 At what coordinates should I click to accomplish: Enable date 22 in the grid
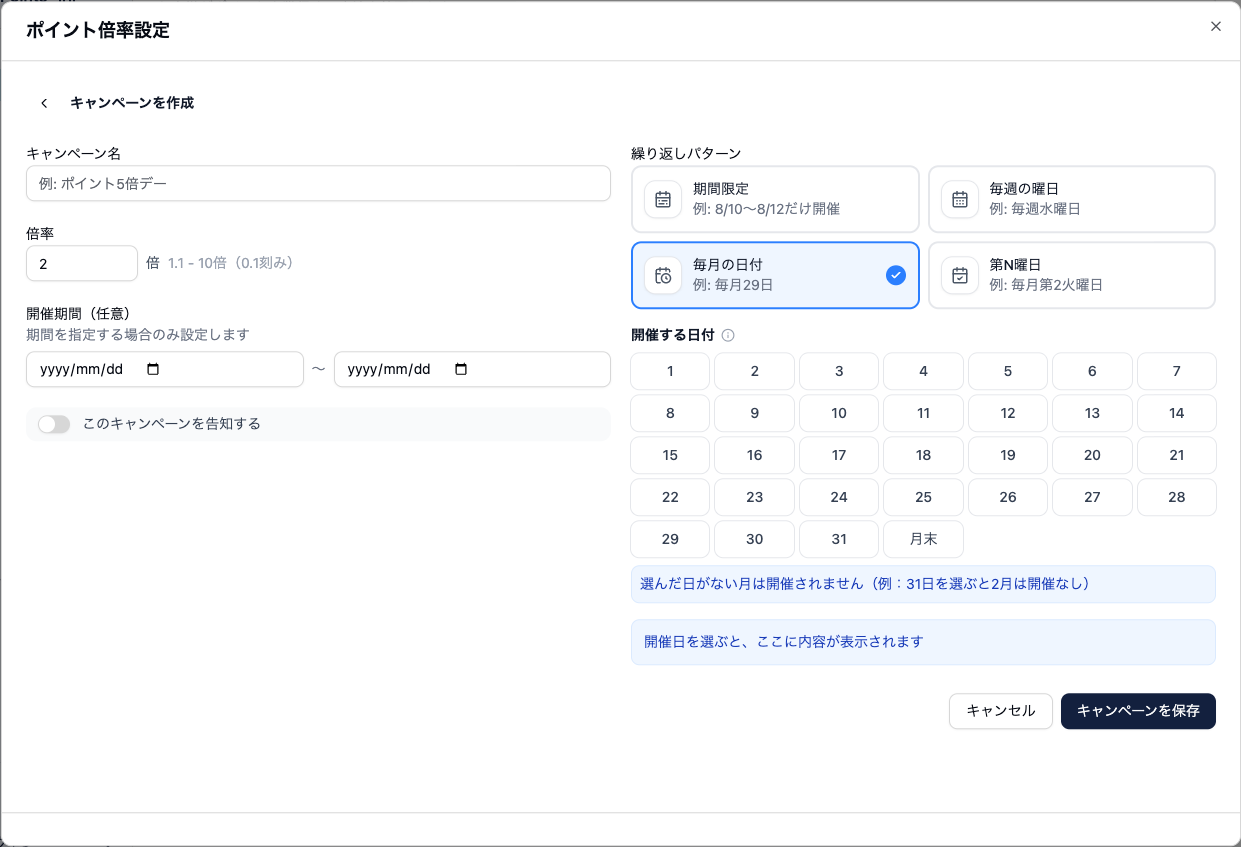pos(670,497)
